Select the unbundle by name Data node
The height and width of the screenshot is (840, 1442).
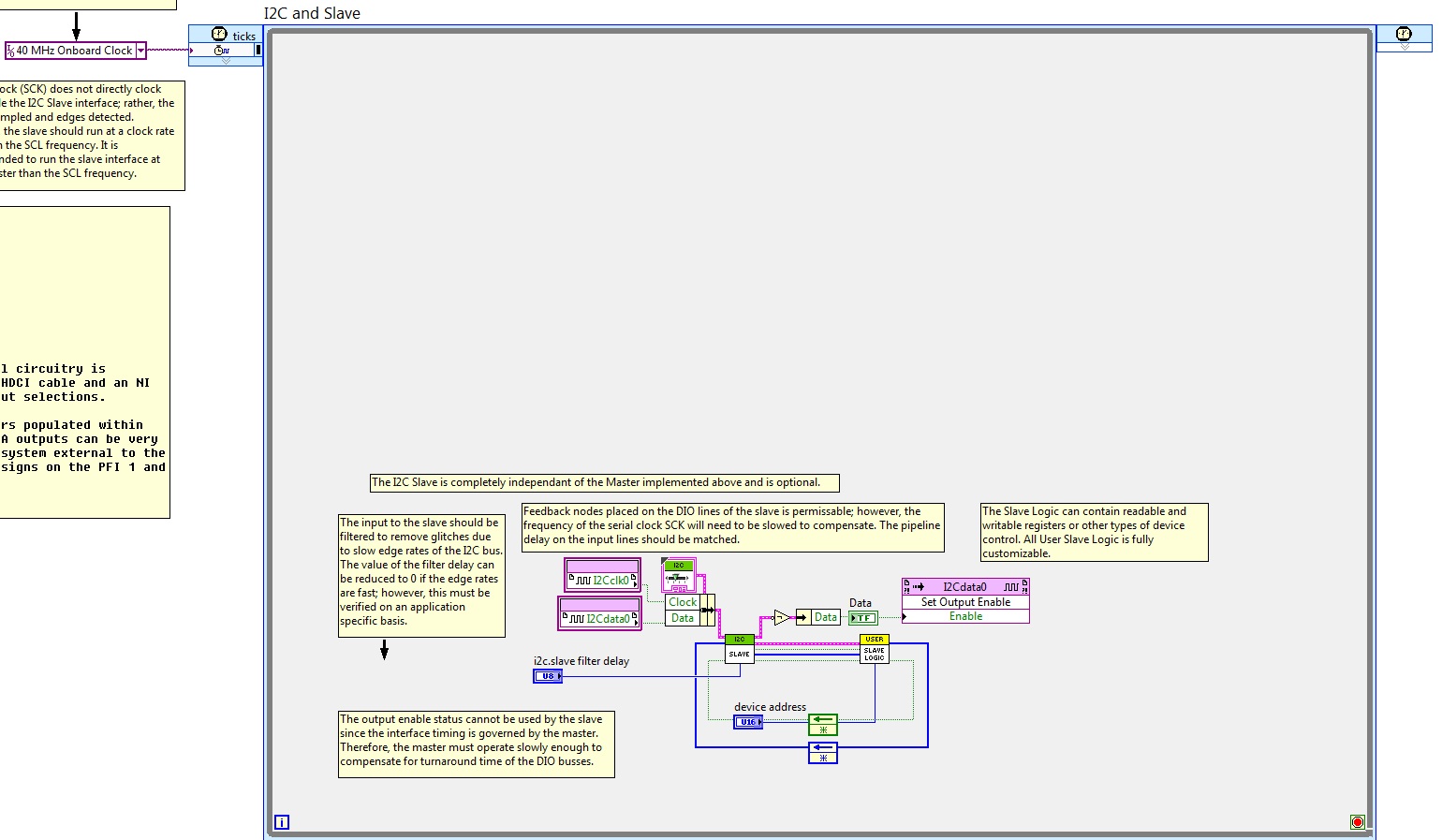[x=817, y=617]
